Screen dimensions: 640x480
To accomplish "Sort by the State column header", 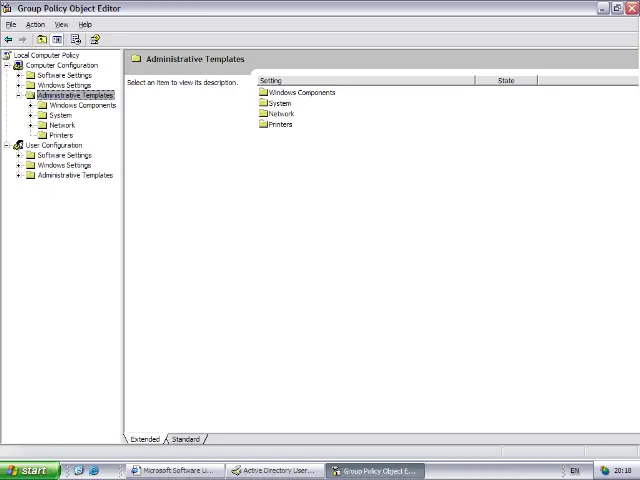I will 506,80.
